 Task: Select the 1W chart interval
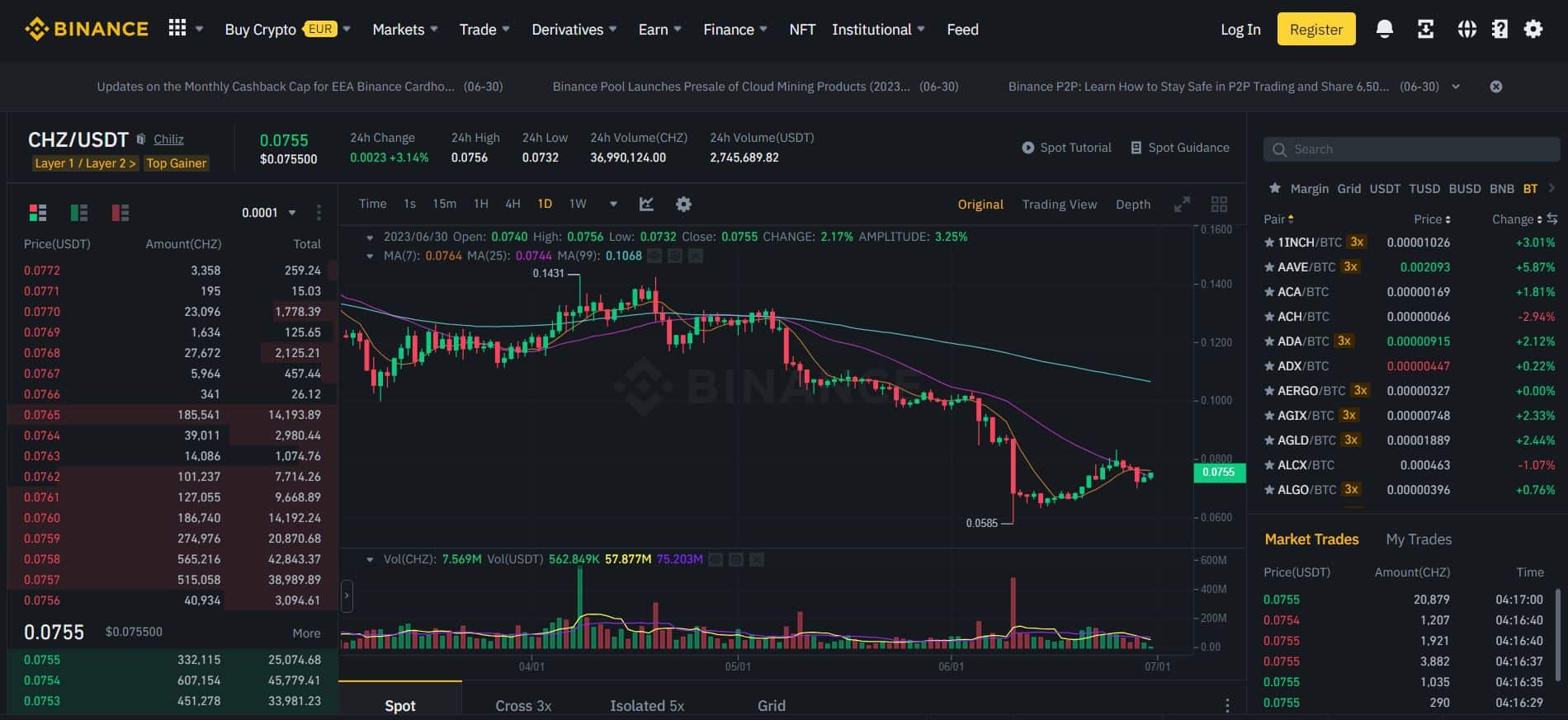pos(578,204)
